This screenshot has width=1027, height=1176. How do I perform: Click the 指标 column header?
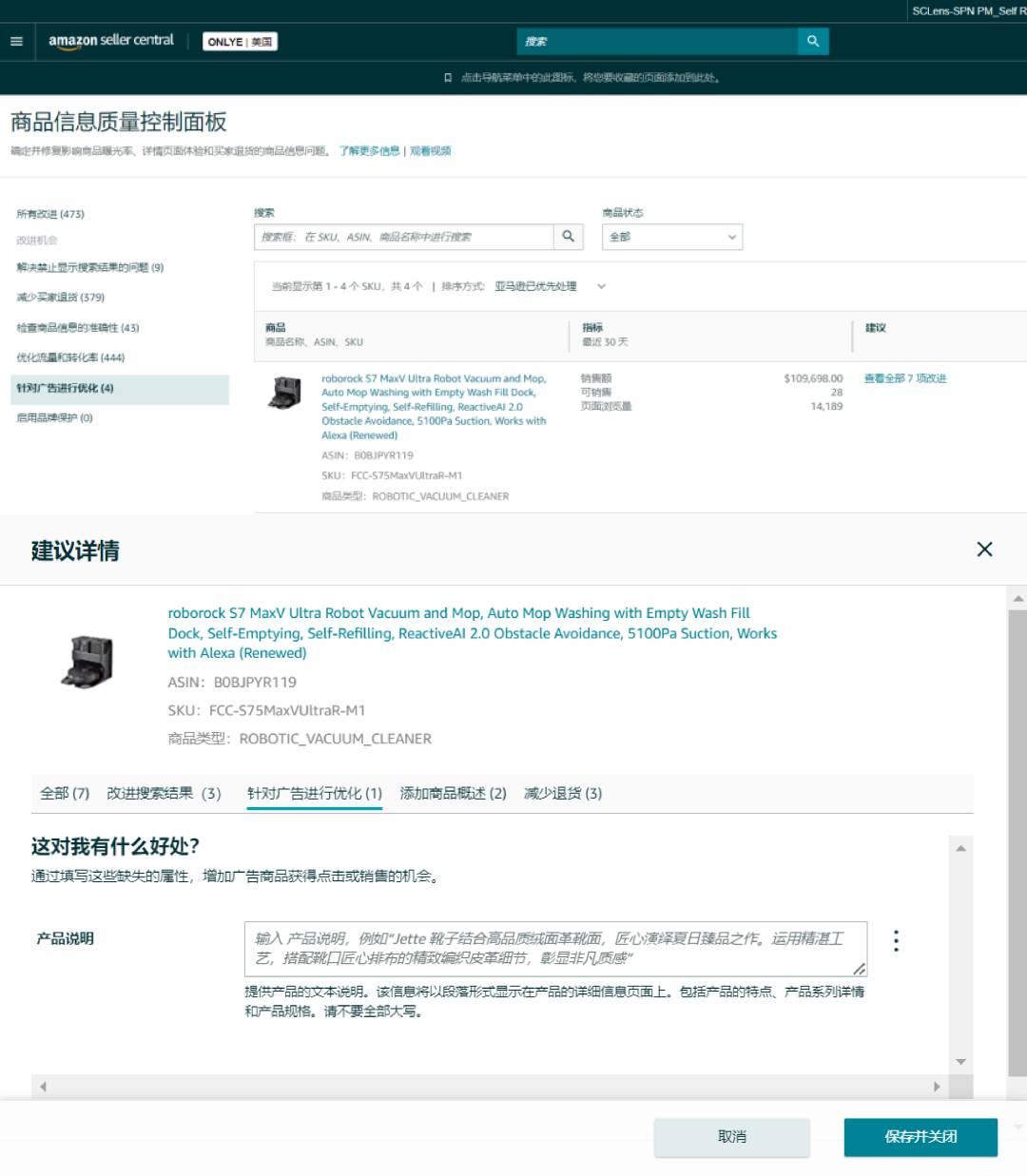click(x=592, y=328)
